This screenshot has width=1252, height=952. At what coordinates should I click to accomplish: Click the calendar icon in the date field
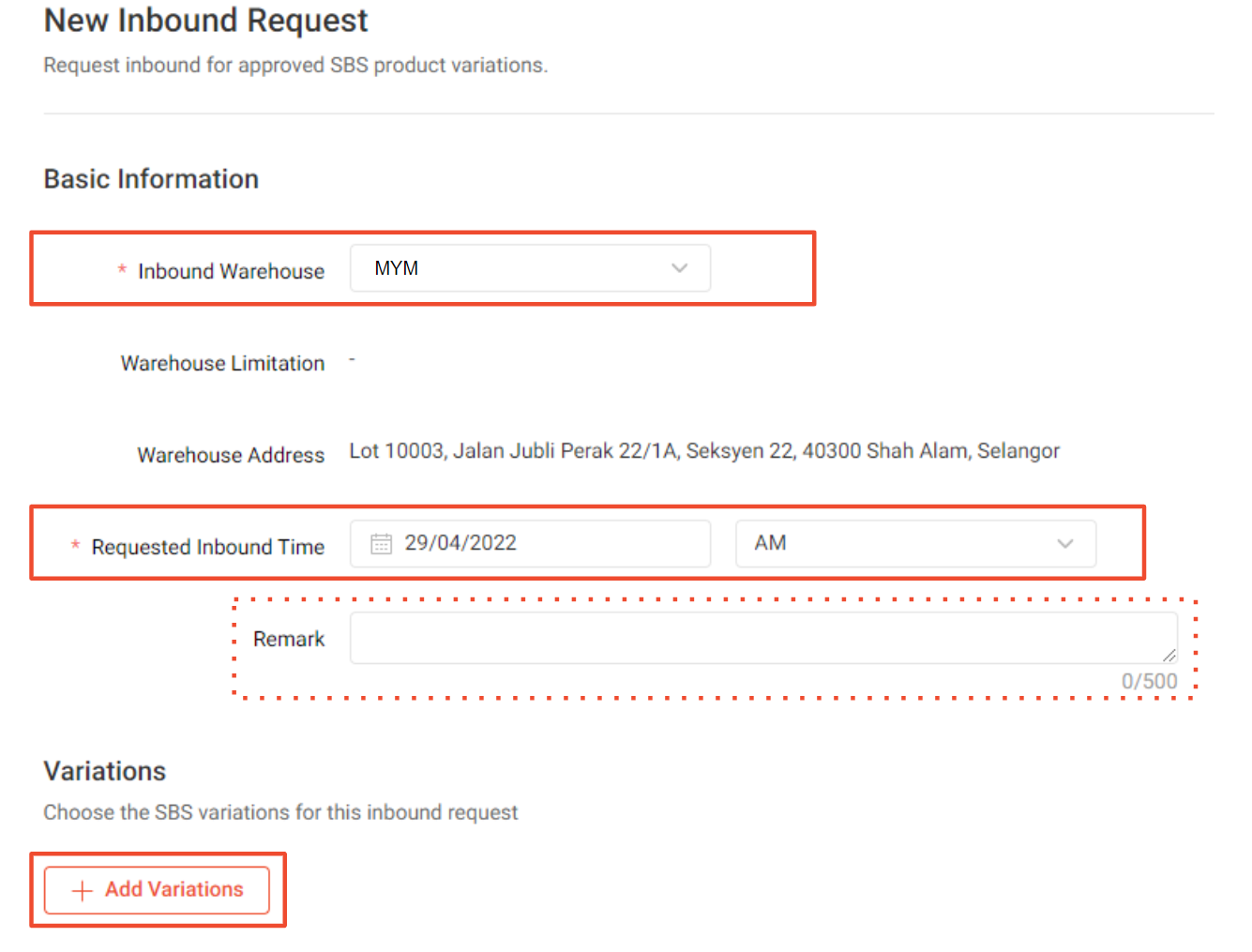[x=379, y=543]
